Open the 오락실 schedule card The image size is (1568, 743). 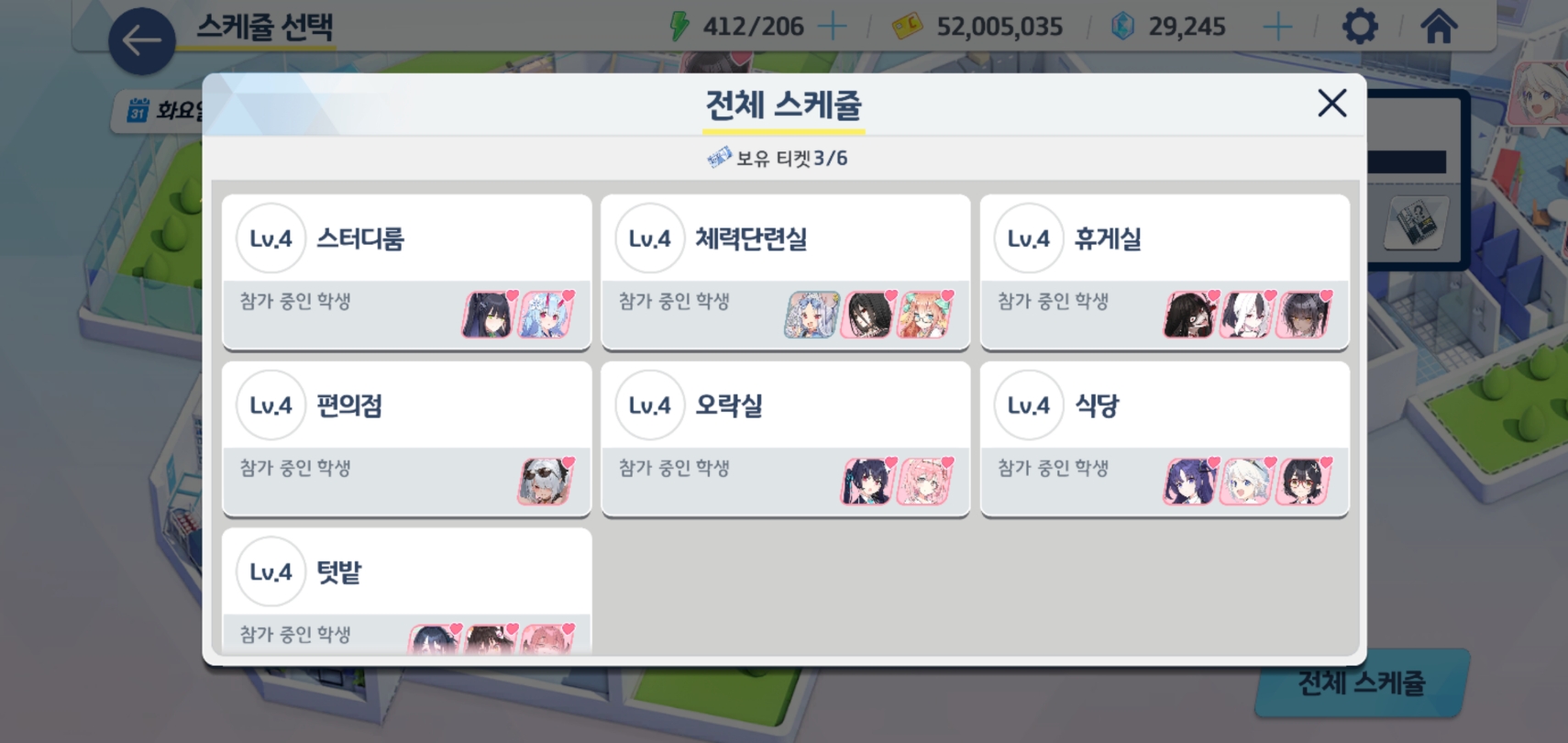pyautogui.click(x=786, y=438)
